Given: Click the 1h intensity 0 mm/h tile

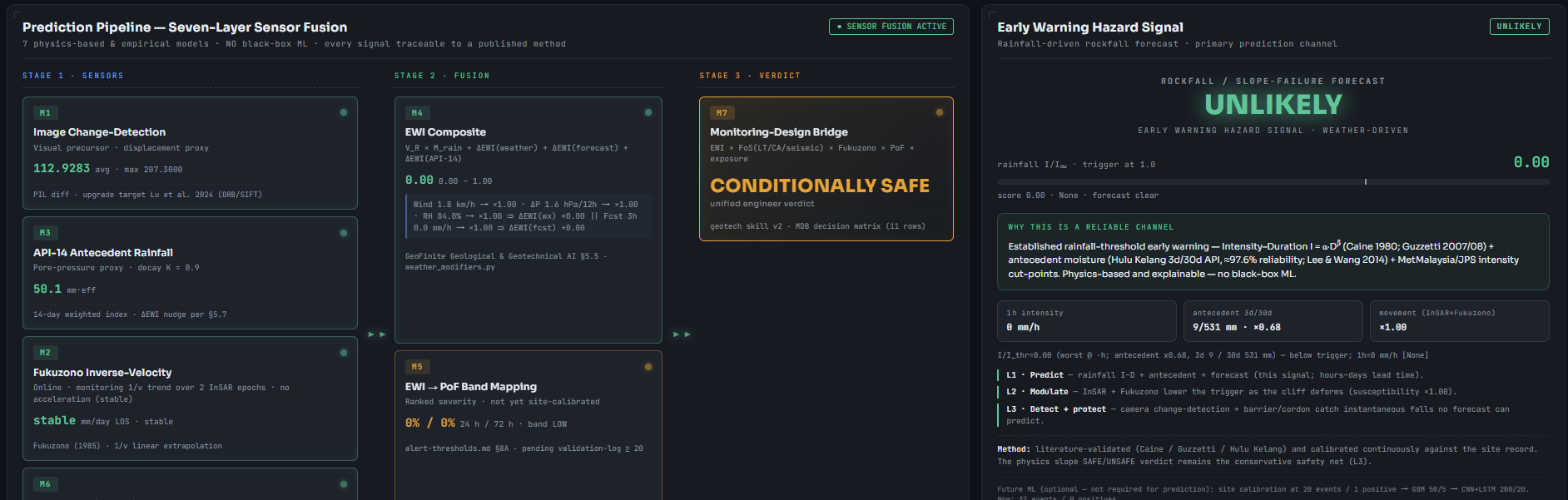Looking at the screenshot, I should click(x=1087, y=321).
